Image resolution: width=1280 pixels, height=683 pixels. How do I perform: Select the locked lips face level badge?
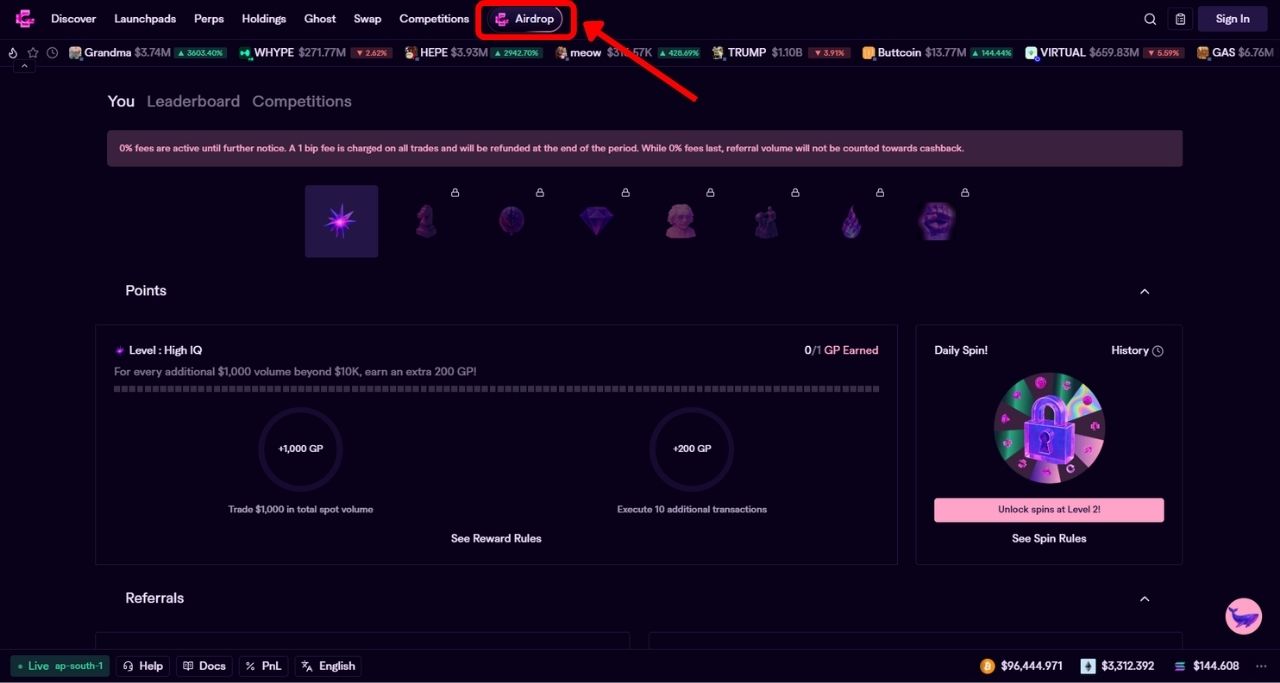tap(936, 221)
